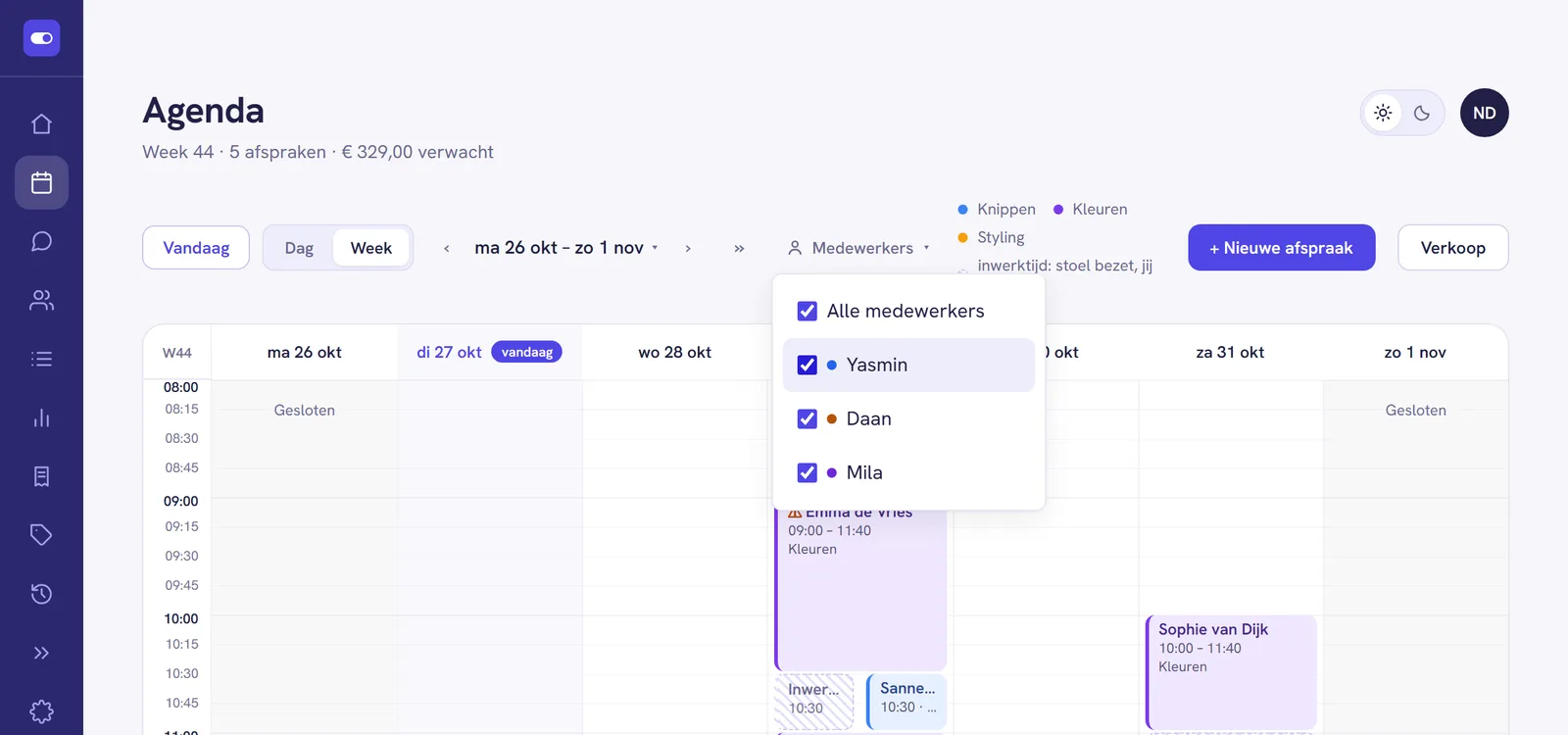Select the za 31 okt column header
This screenshot has width=1568, height=735.
pos(1230,352)
